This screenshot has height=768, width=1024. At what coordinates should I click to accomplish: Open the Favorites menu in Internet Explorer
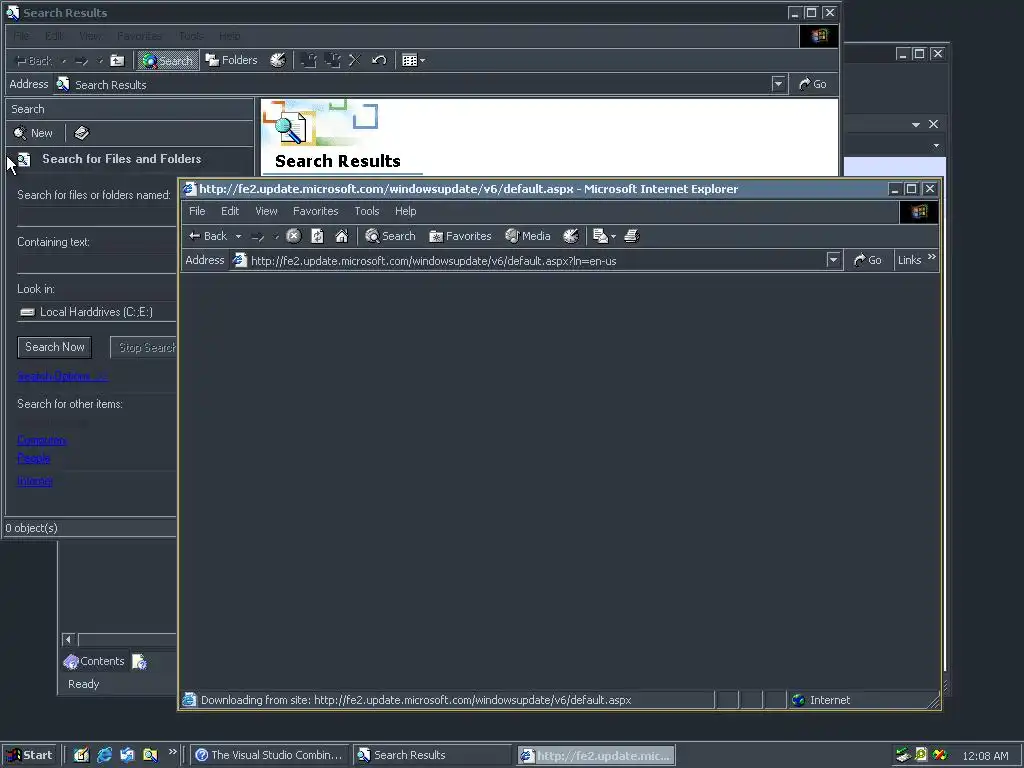click(x=315, y=211)
